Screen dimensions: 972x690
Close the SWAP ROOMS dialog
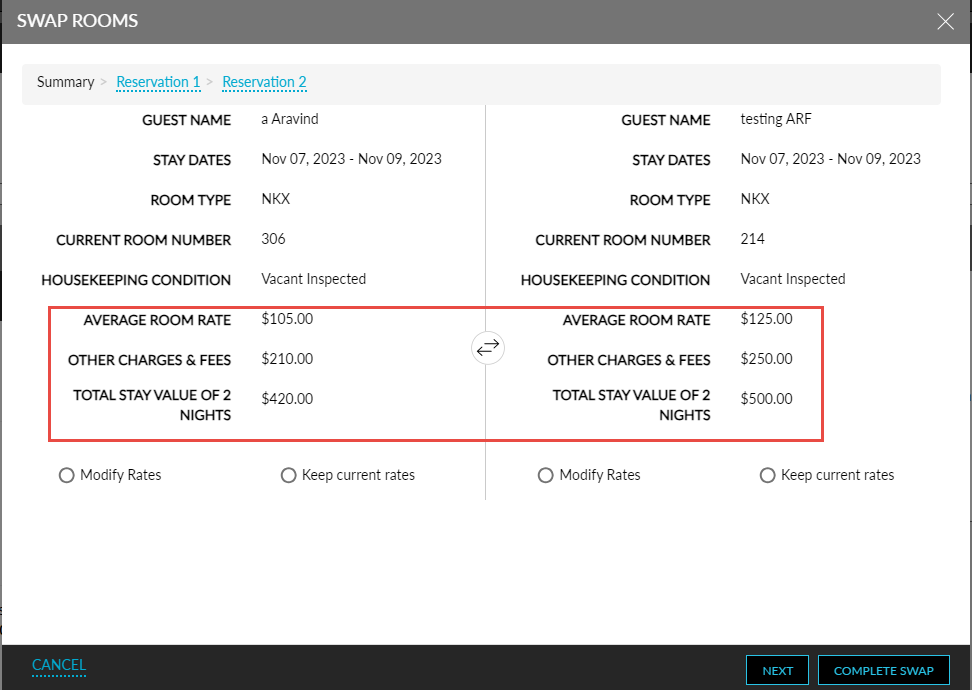945,21
